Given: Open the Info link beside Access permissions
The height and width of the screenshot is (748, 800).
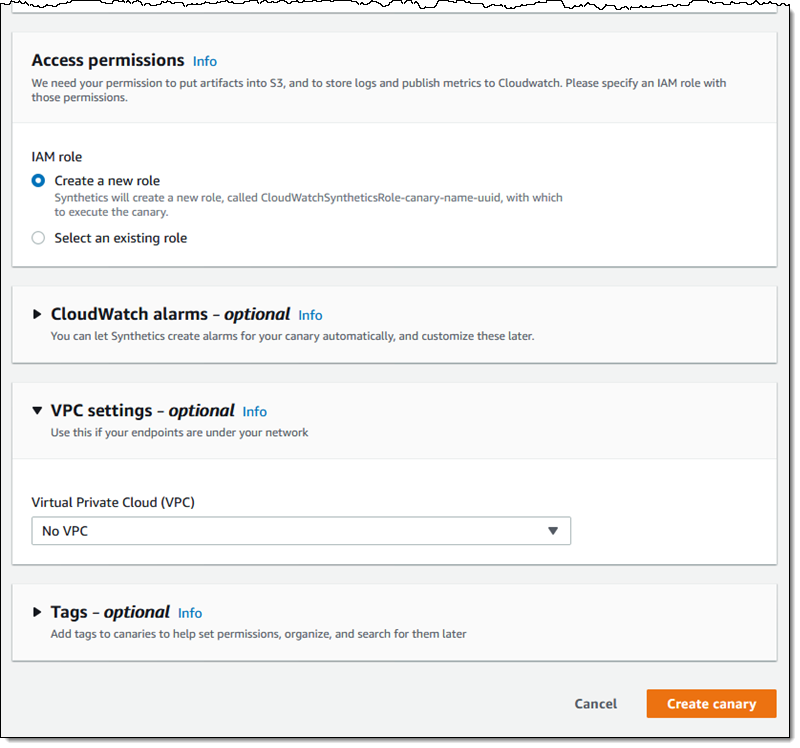Looking at the screenshot, I should (205, 61).
